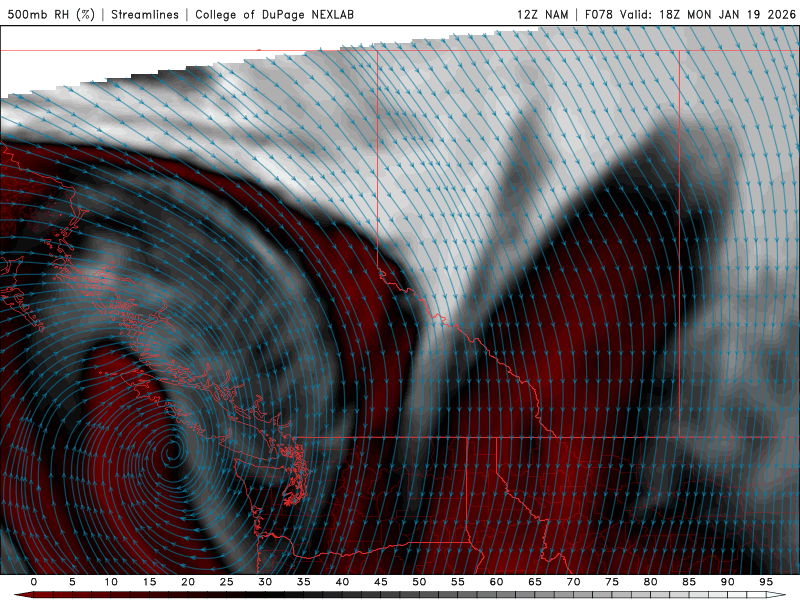800x600 pixels.
Task: Click "College of DuPage NEXLAB" header text
Action: point(274,14)
